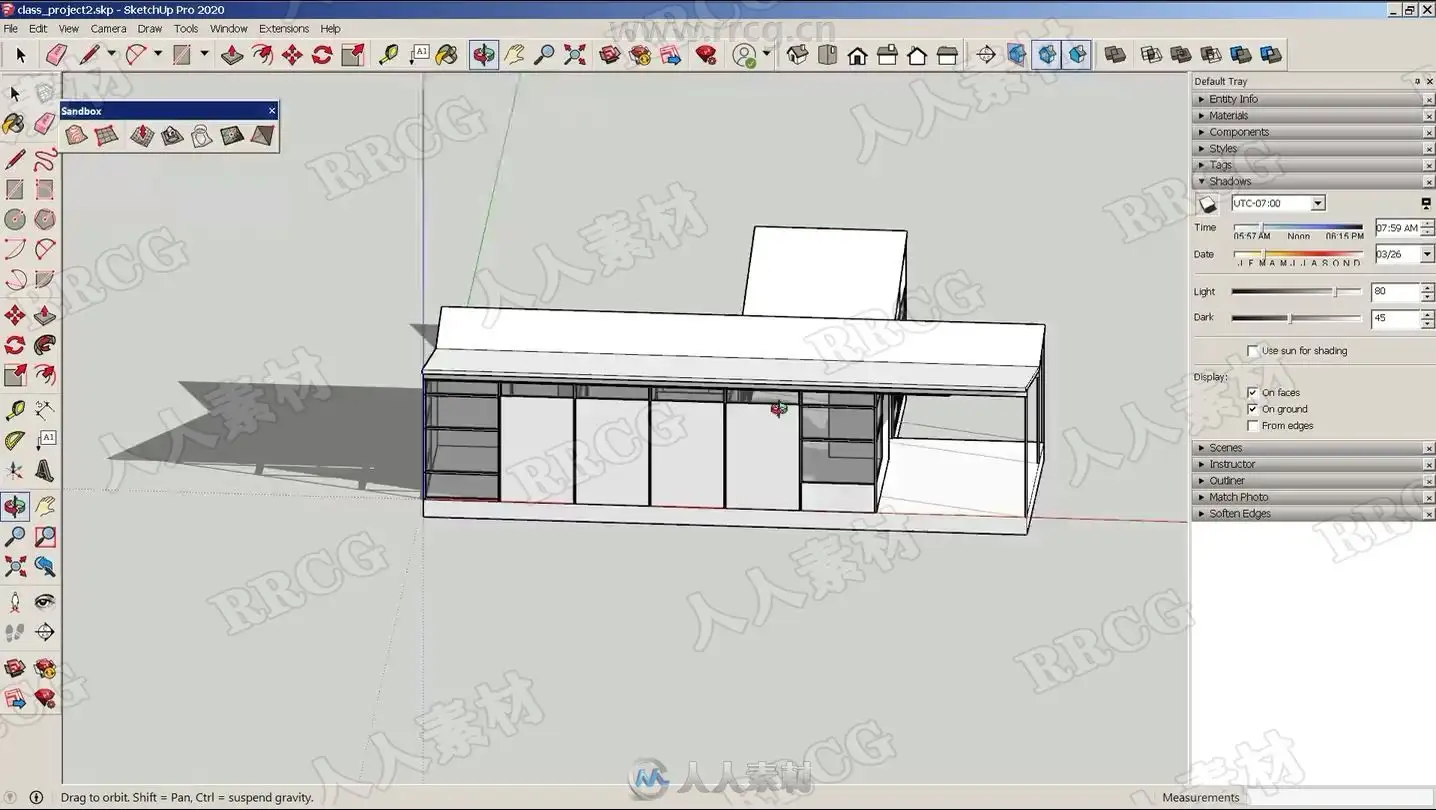Select the Text label tool in top toolbar

point(419,55)
